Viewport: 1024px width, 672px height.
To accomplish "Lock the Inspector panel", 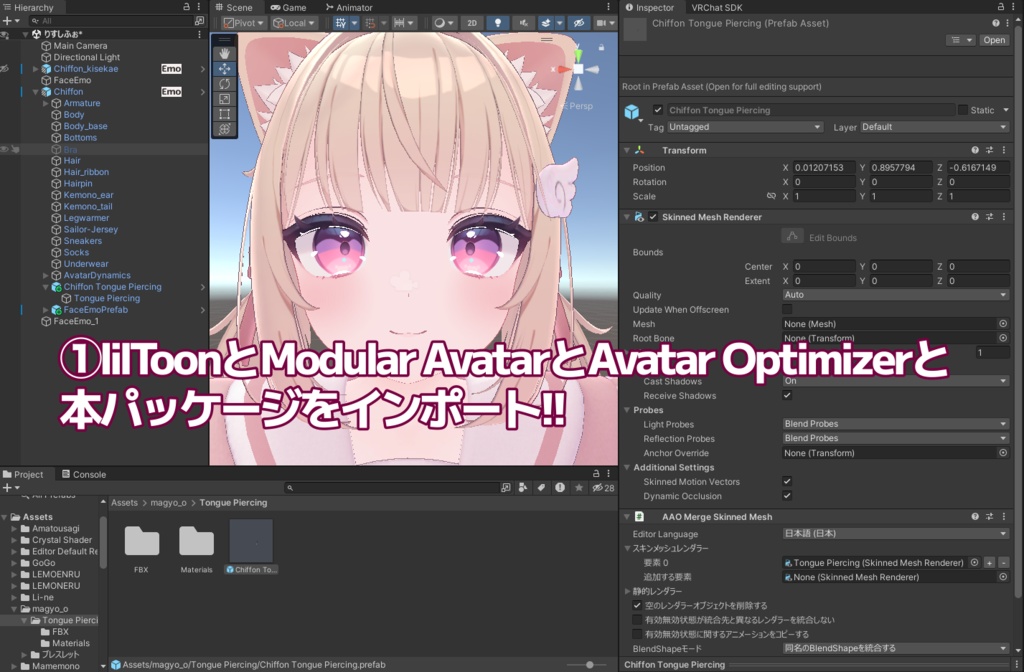I will pyautogui.click(x=1000, y=7).
